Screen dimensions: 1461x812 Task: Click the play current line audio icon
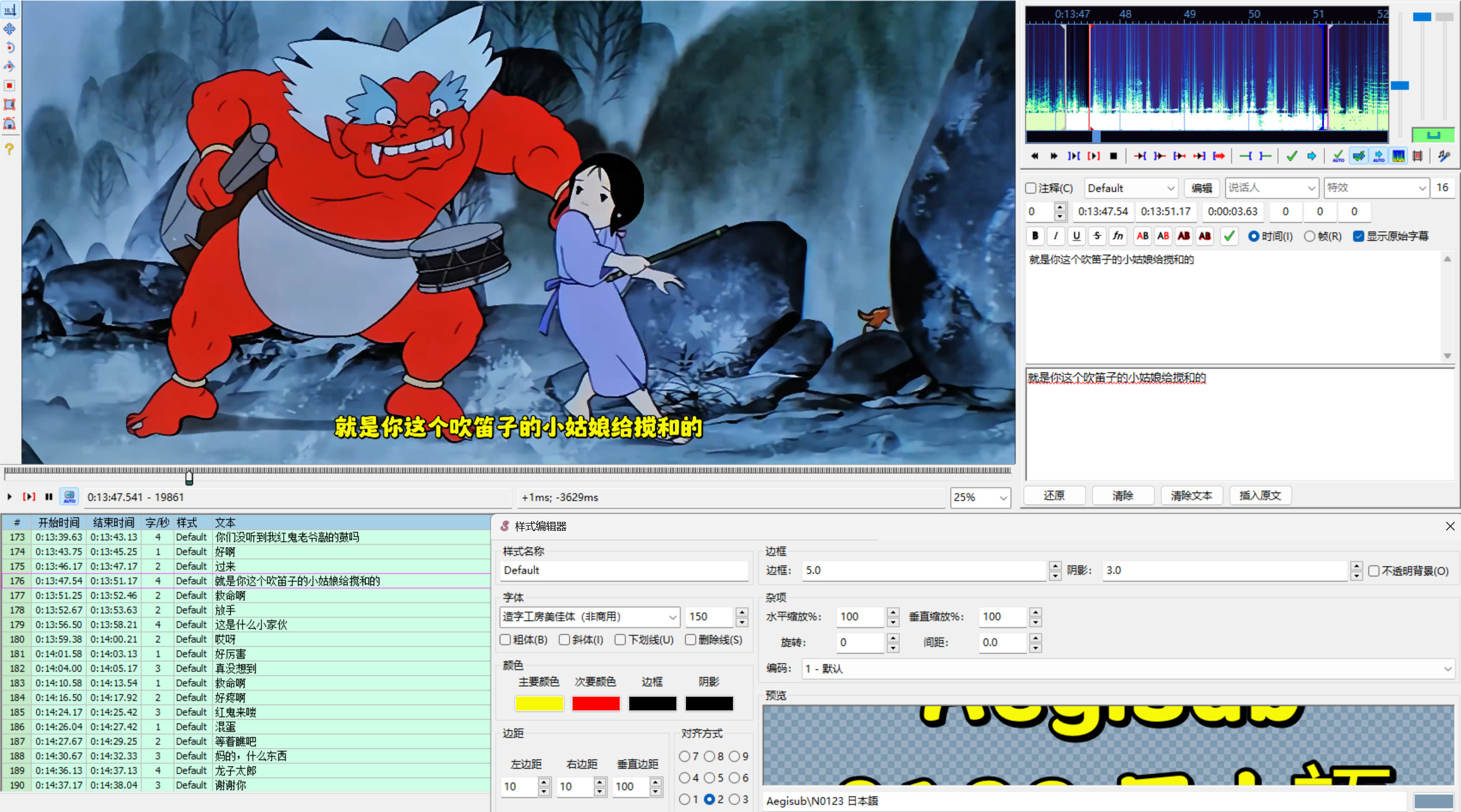1093,156
